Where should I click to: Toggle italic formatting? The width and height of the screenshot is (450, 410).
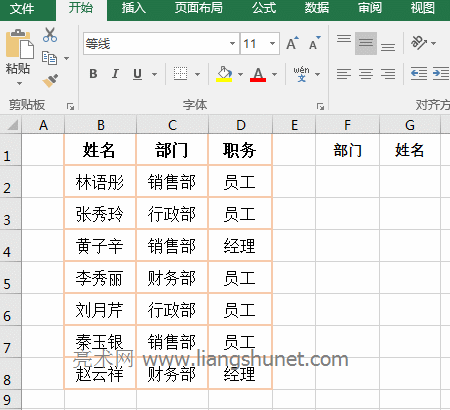point(115,74)
